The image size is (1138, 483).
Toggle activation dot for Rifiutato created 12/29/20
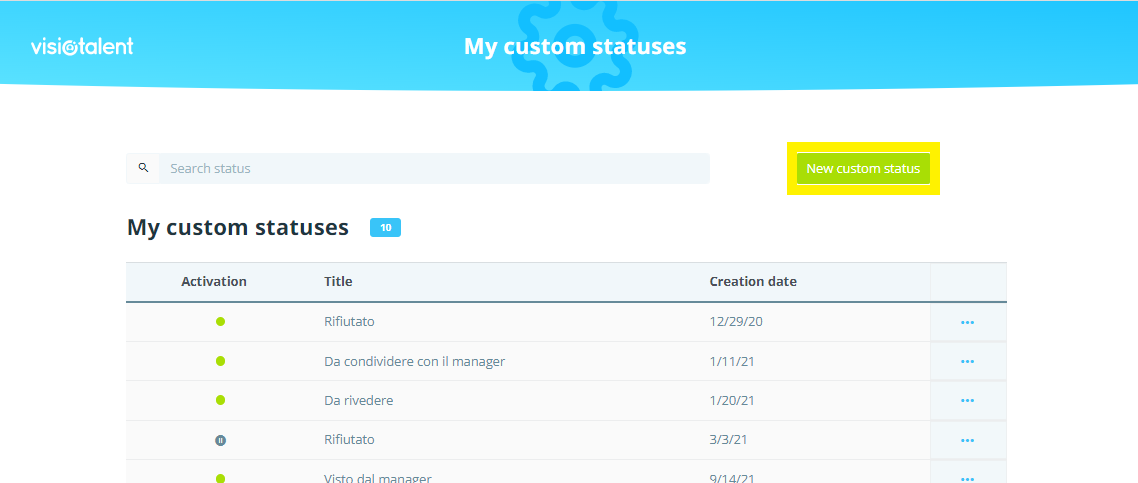tap(220, 322)
